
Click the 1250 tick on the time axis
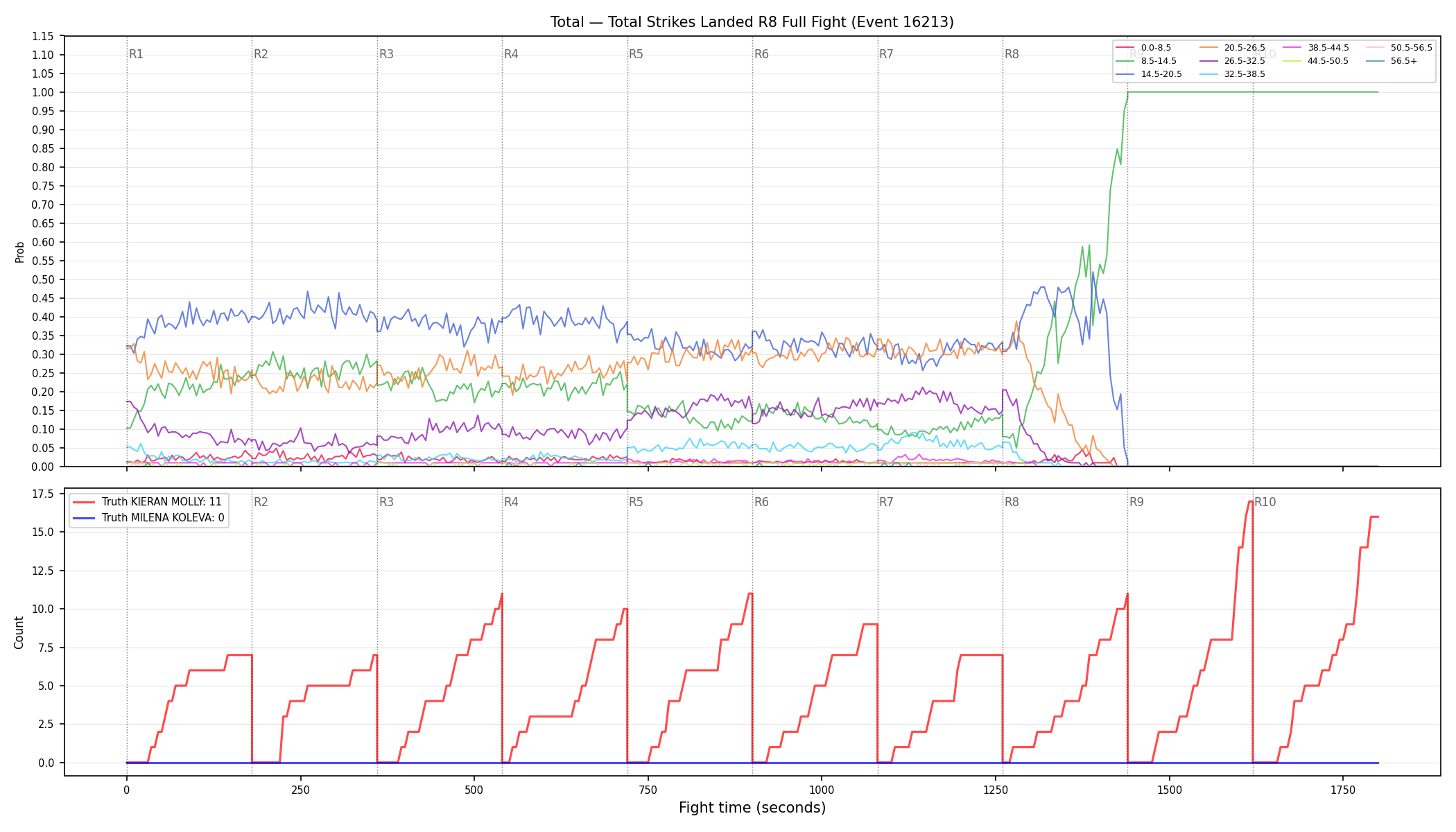[x=996, y=790]
